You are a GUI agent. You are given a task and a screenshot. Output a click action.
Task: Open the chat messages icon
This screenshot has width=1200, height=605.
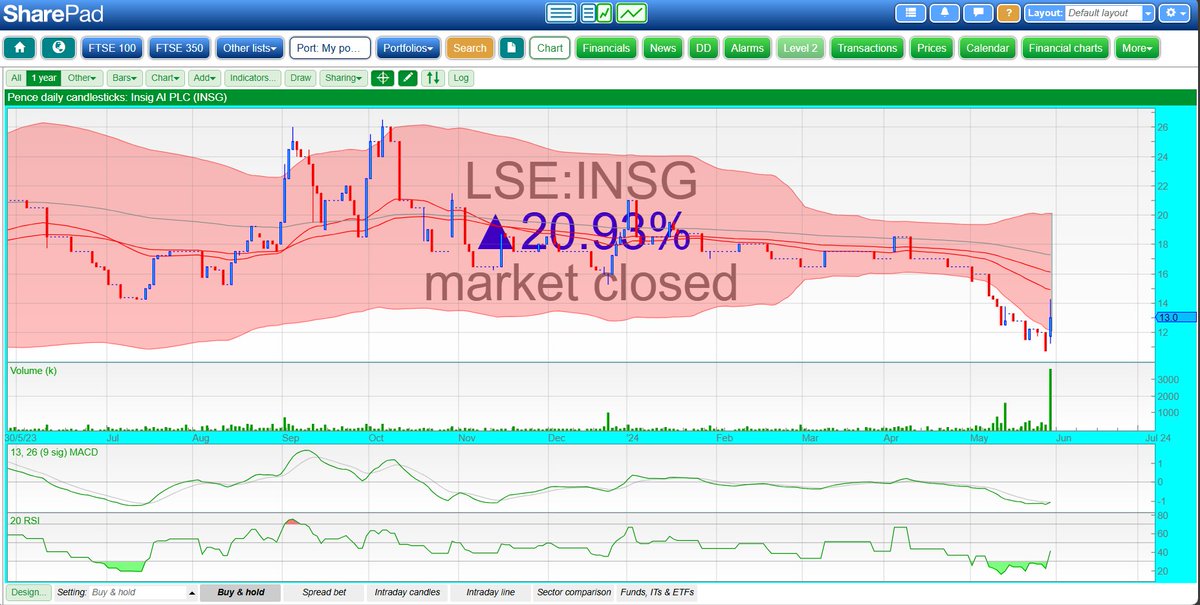(x=978, y=13)
